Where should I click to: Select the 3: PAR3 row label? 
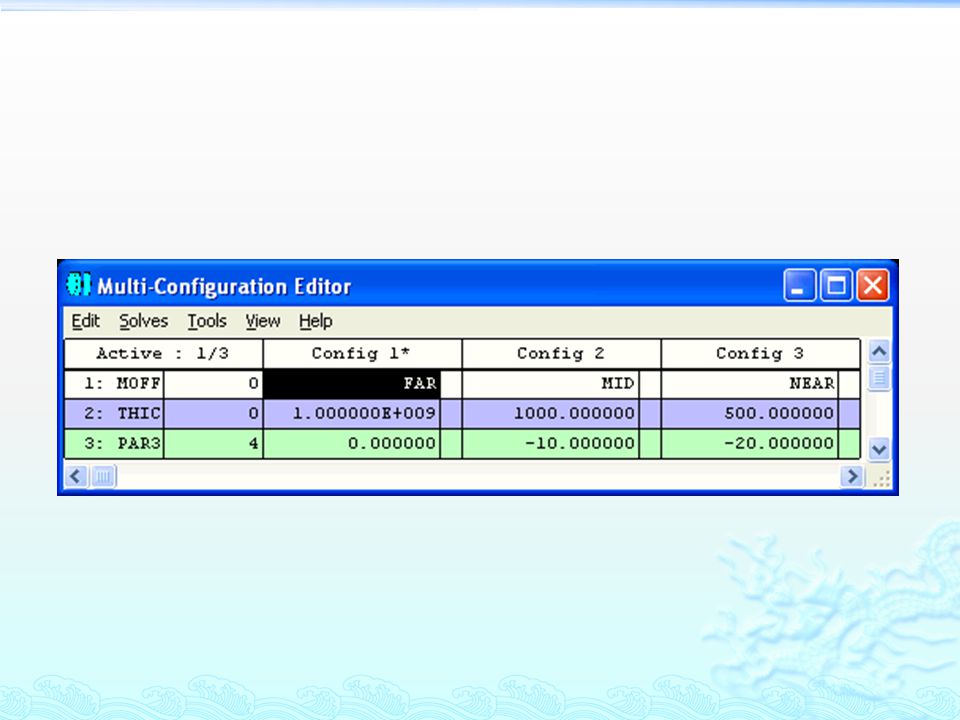(x=114, y=443)
